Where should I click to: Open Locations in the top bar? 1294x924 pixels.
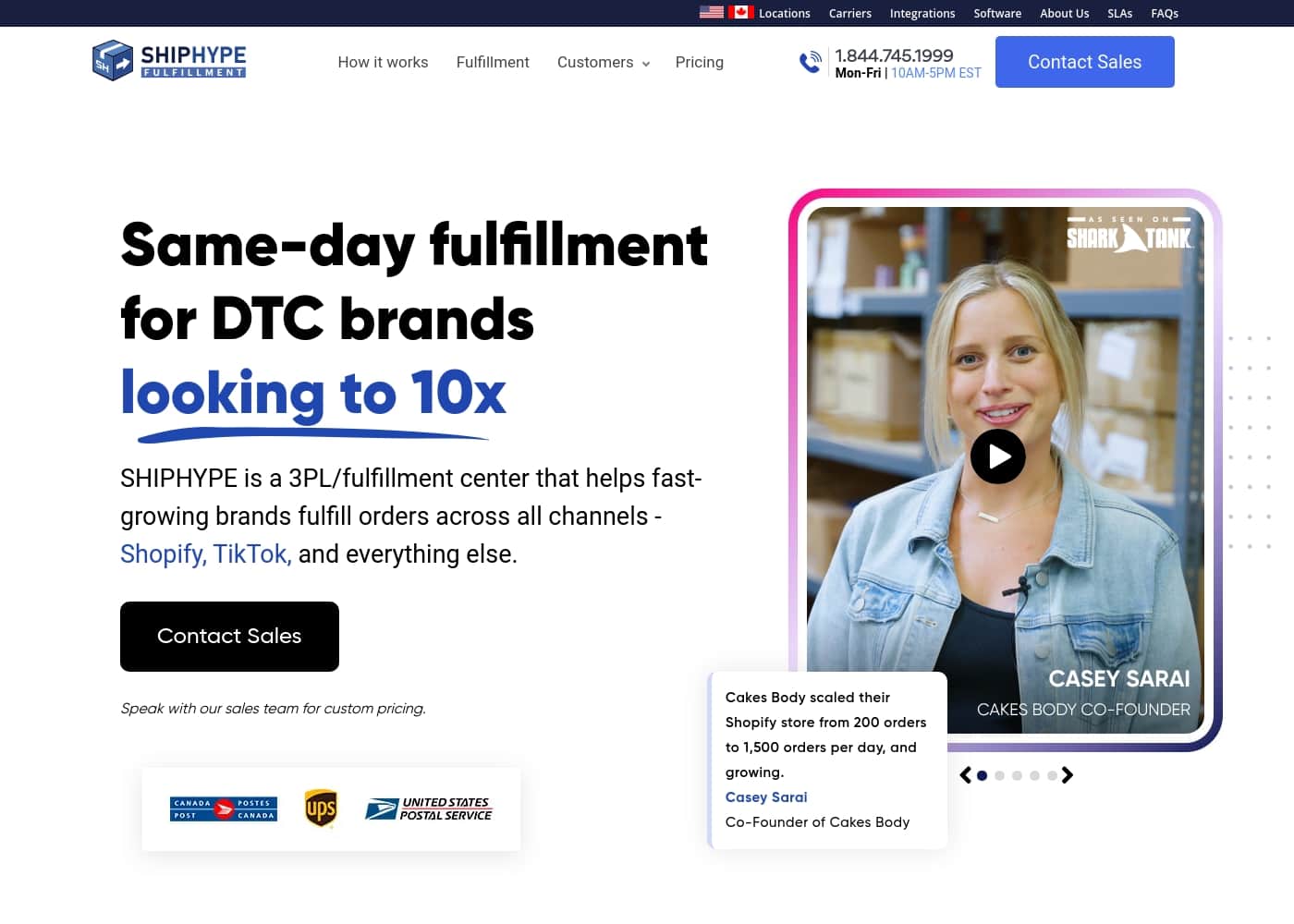785,13
